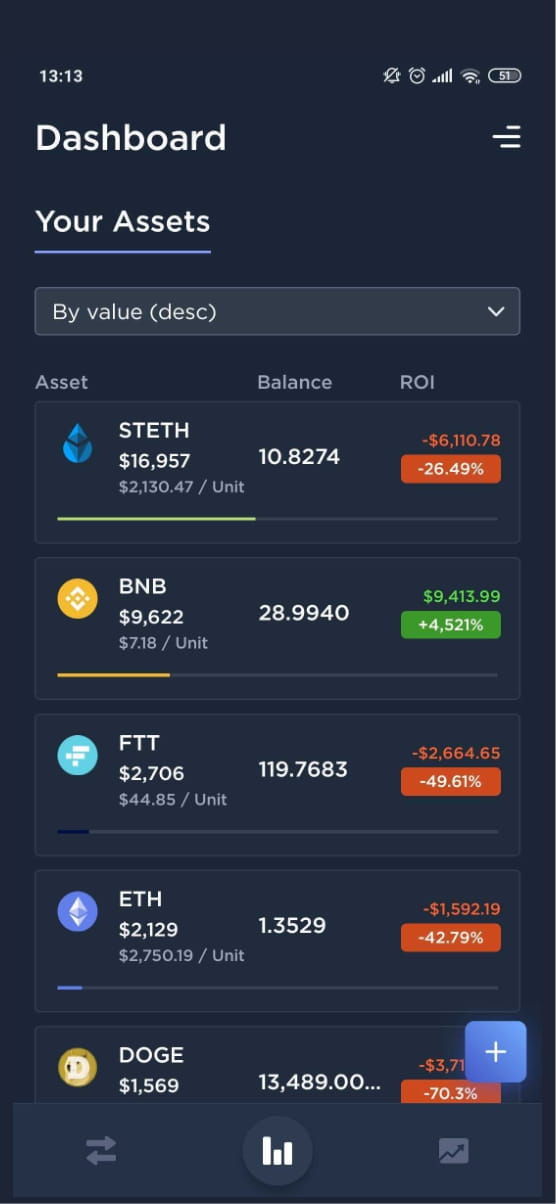Open the By value (desc) sort dropdown
The width and height of the screenshot is (556, 1204).
(x=277, y=311)
